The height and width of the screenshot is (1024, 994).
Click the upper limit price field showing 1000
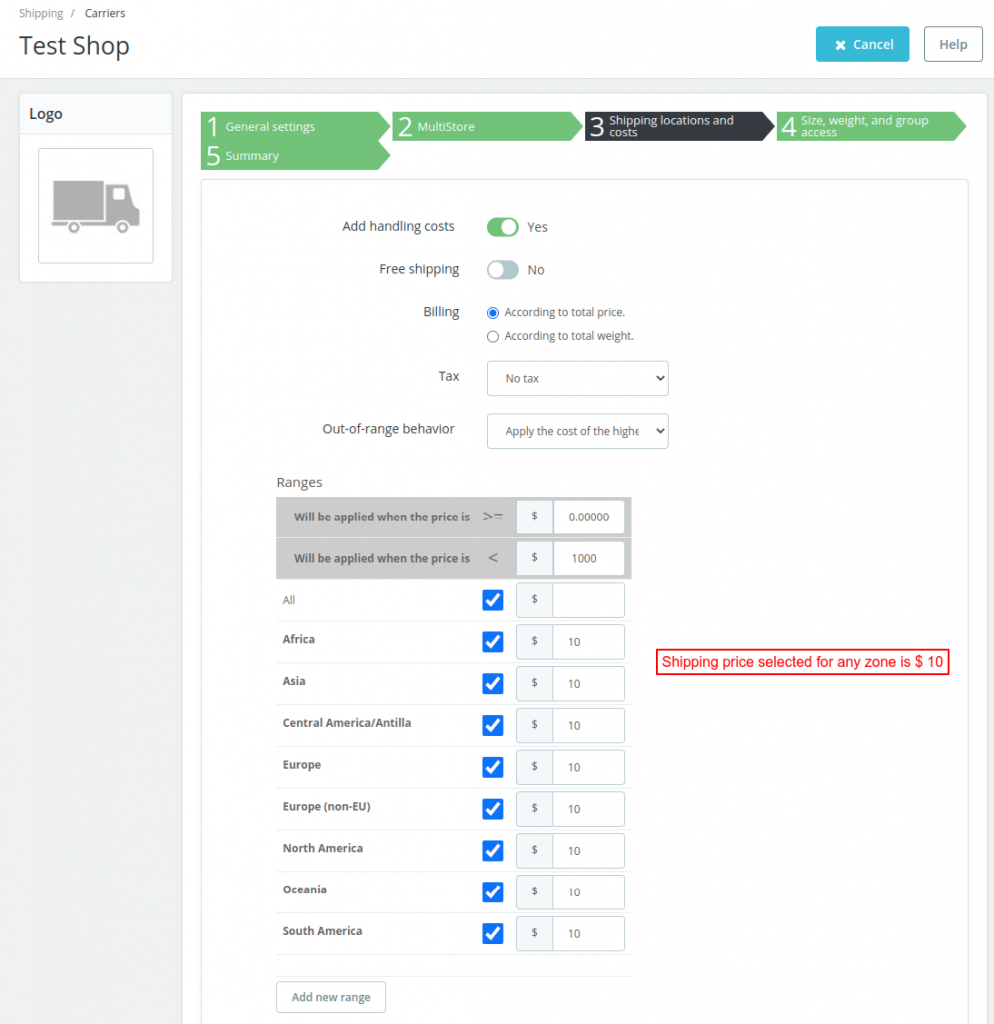point(588,559)
